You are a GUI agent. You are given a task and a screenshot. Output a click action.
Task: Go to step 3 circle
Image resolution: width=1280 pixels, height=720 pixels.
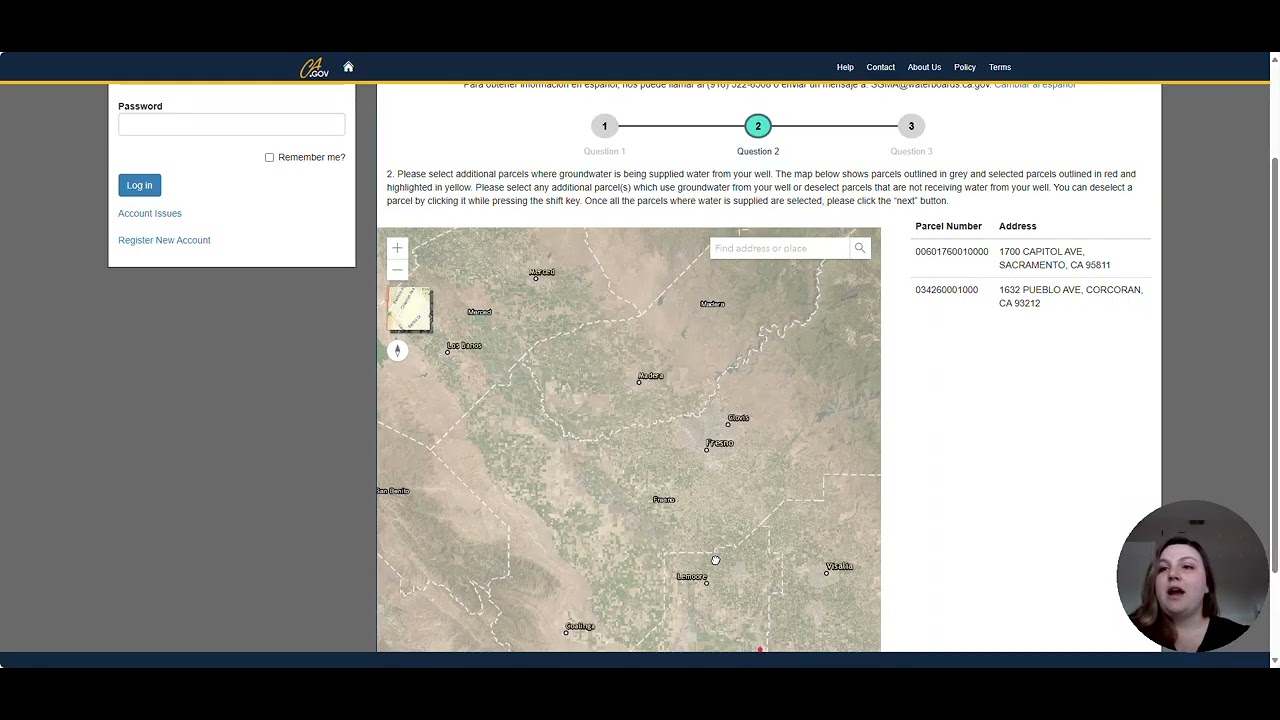click(911, 126)
